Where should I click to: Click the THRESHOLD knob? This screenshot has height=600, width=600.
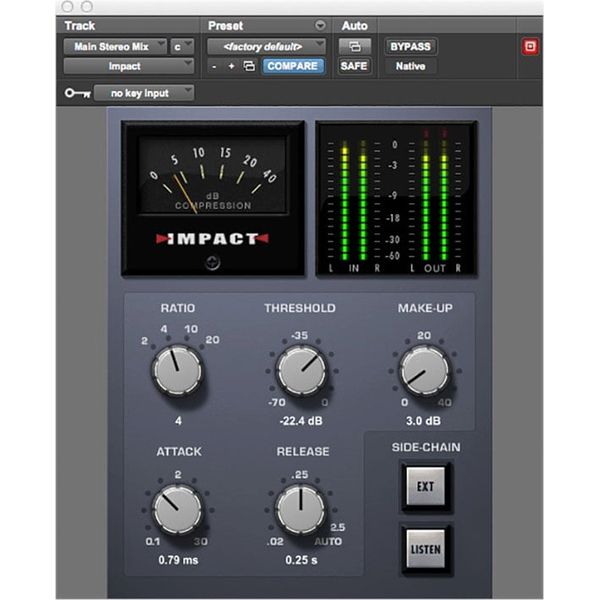point(301,371)
